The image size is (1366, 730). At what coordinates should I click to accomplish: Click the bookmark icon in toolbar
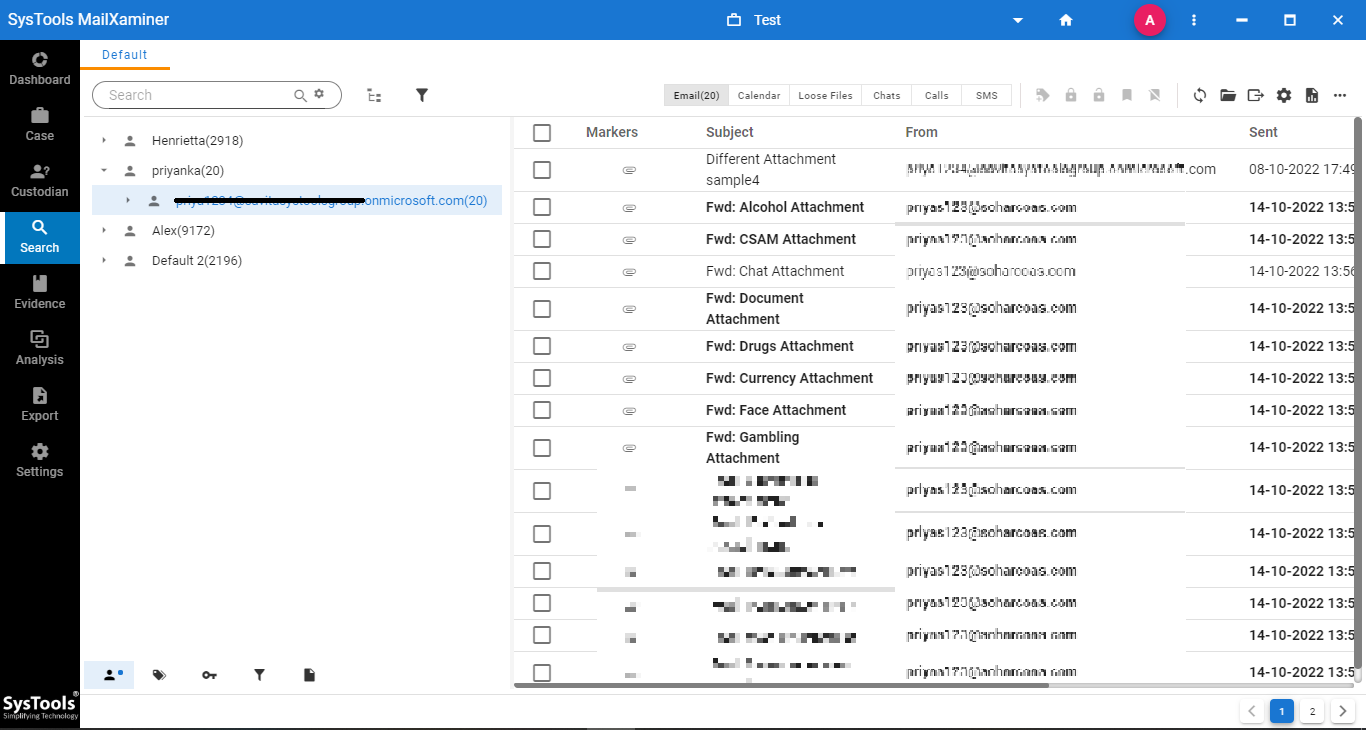tap(1127, 95)
